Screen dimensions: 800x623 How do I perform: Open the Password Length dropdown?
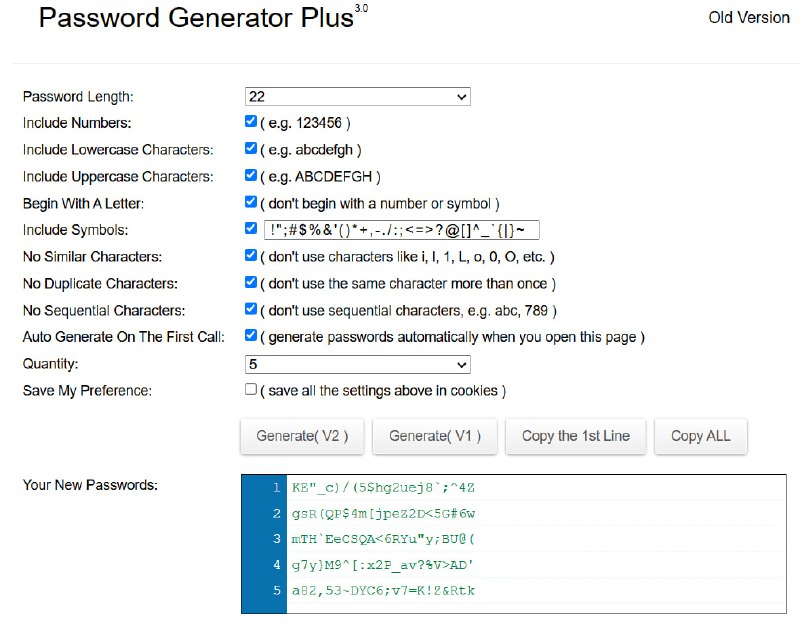coord(357,97)
